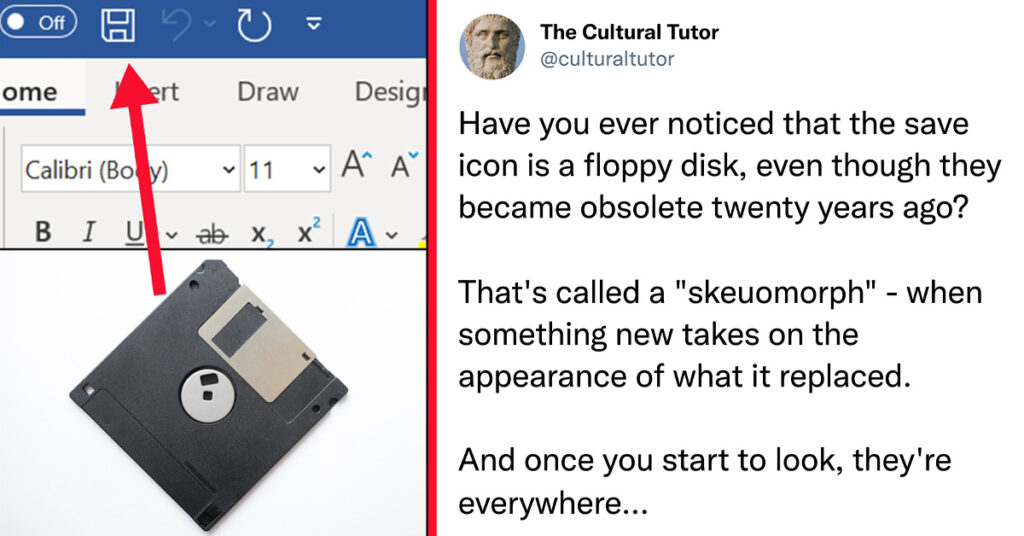This screenshot has height=536, width=1024.
Task: Open text effects blue A color button
Action: click(360, 232)
